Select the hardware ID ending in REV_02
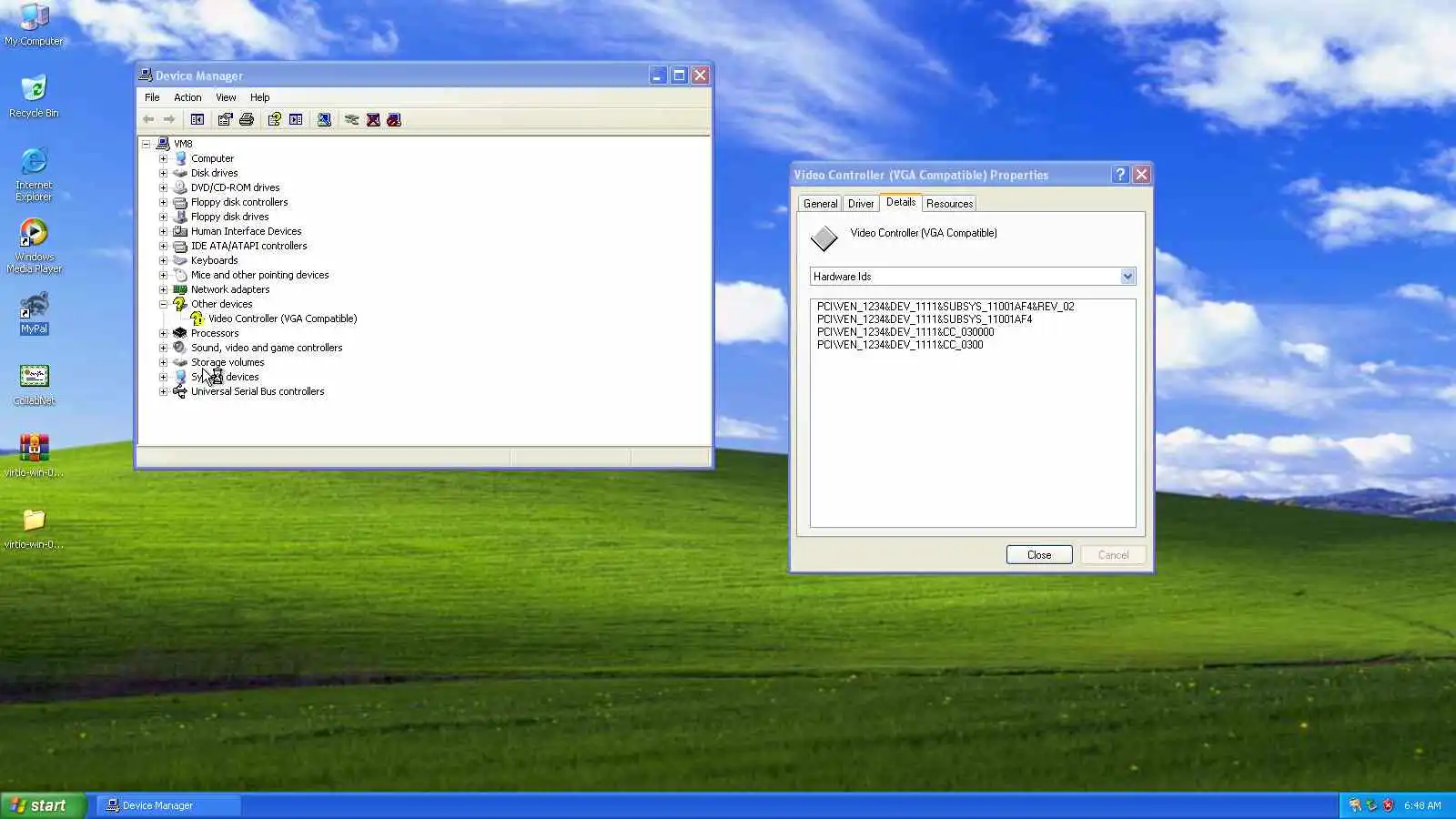This screenshot has width=1456, height=819. click(x=945, y=307)
